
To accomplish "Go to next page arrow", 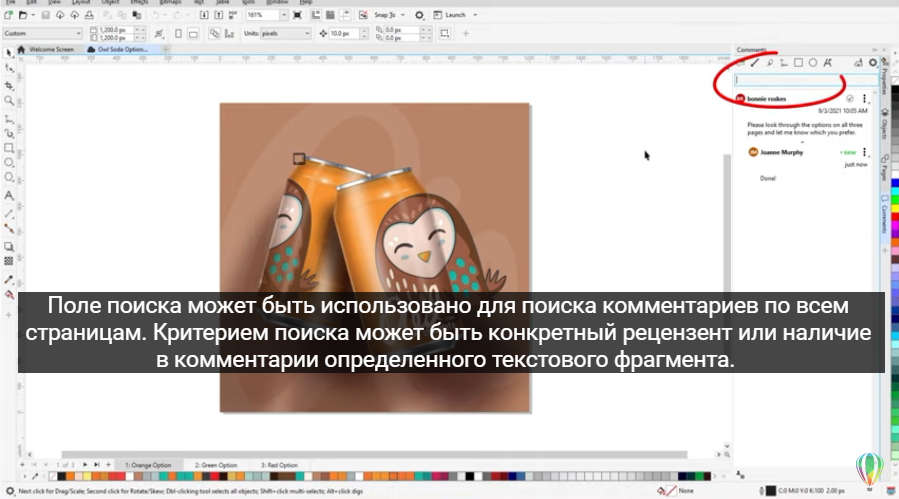I will pyautogui.click(x=85, y=465).
